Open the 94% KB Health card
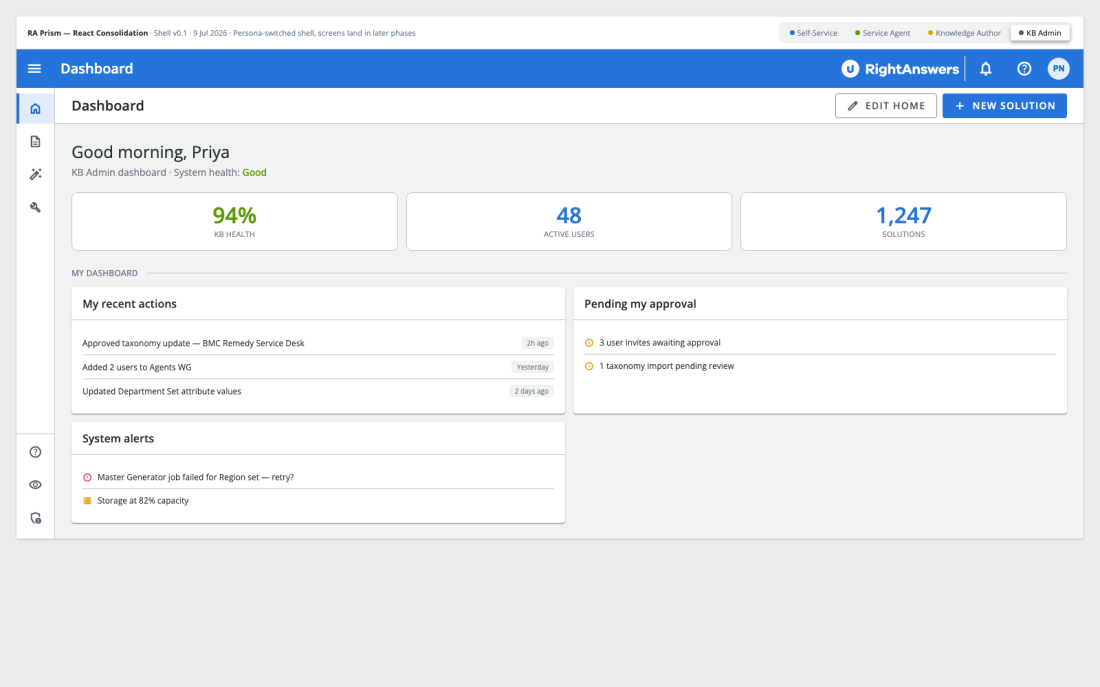This screenshot has height=687, width=1100. (234, 222)
